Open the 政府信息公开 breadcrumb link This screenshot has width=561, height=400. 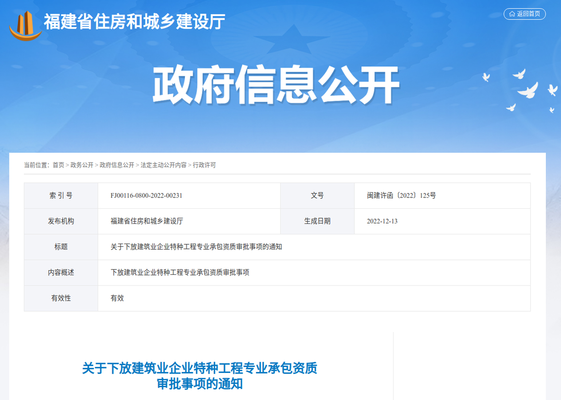[x=117, y=165]
